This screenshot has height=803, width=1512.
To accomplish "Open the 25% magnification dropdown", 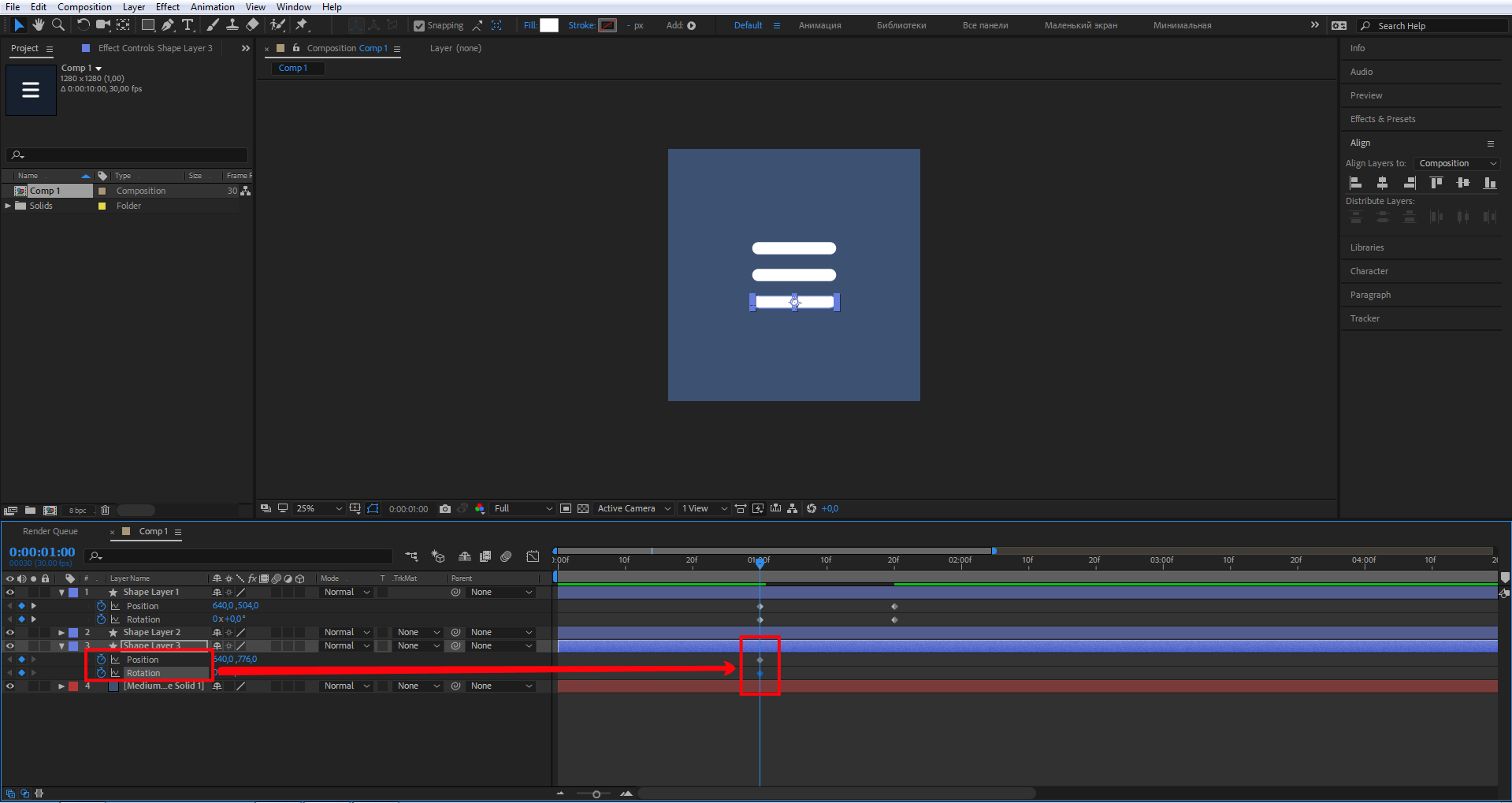I will 318,509.
